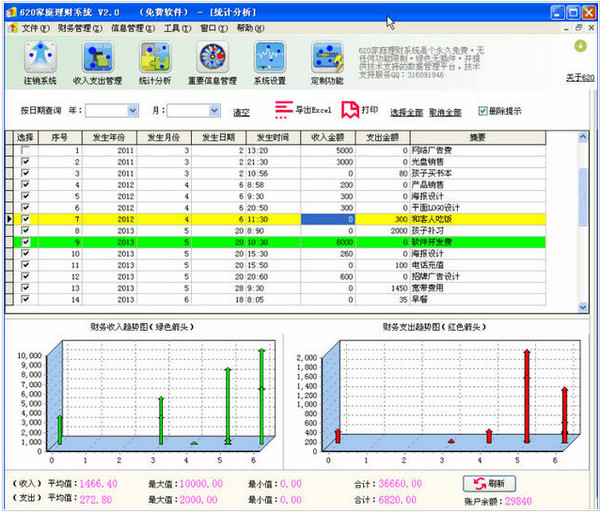Open the 帮助 menu
Image resolution: width=600 pixels, height=514 pixels.
click(250, 28)
